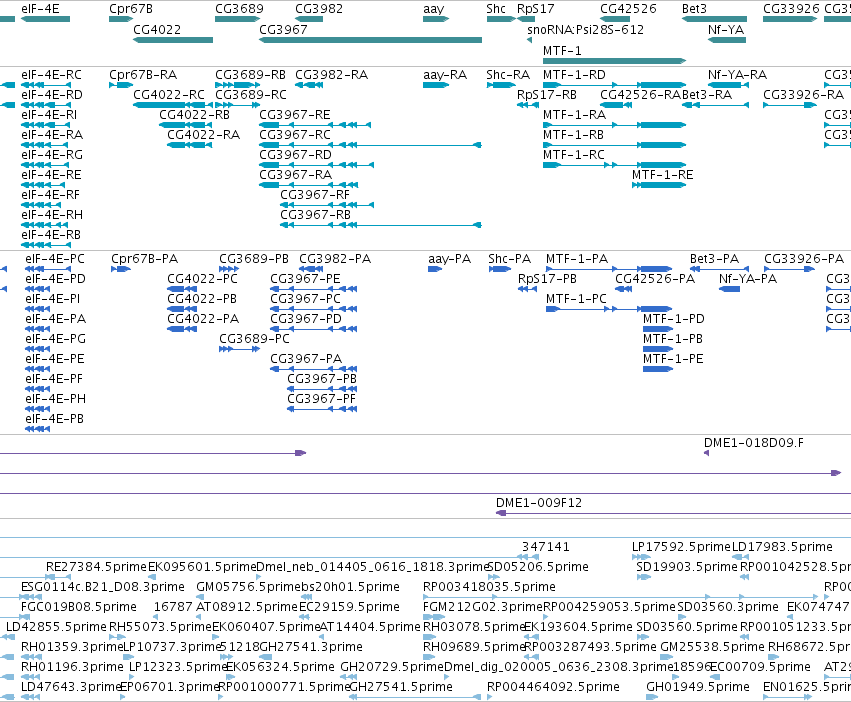Open transcript CG3982-RA
This screenshot has width=851, height=702.
[x=332, y=75]
